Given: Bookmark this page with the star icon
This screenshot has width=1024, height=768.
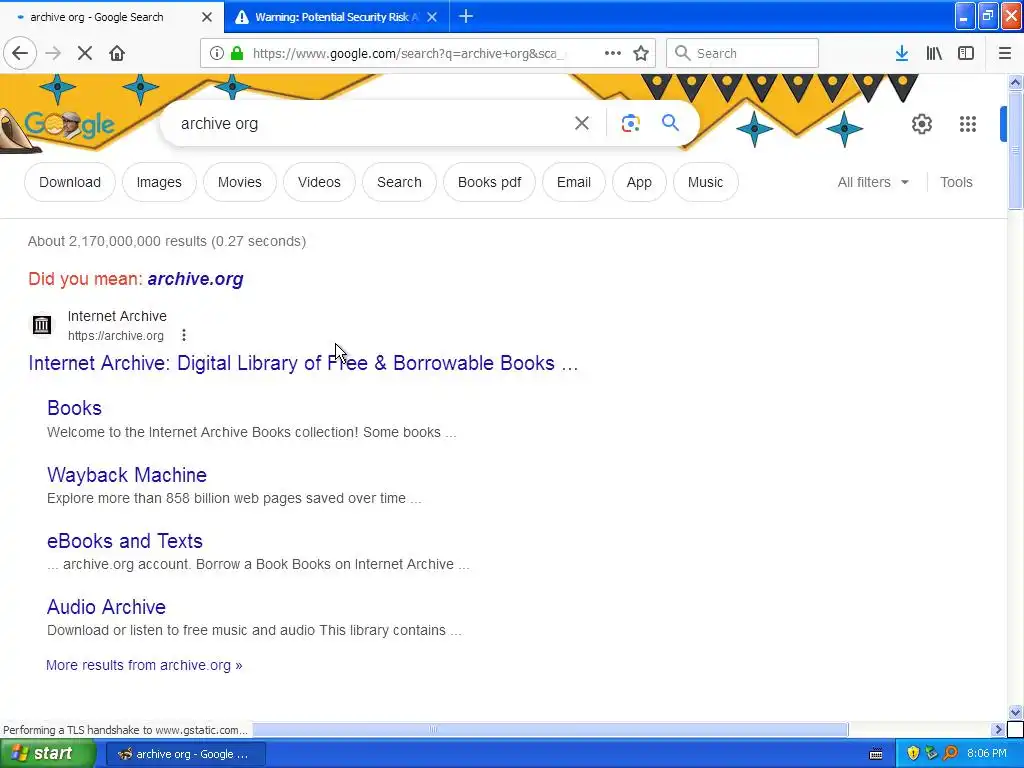Looking at the screenshot, I should (641, 53).
